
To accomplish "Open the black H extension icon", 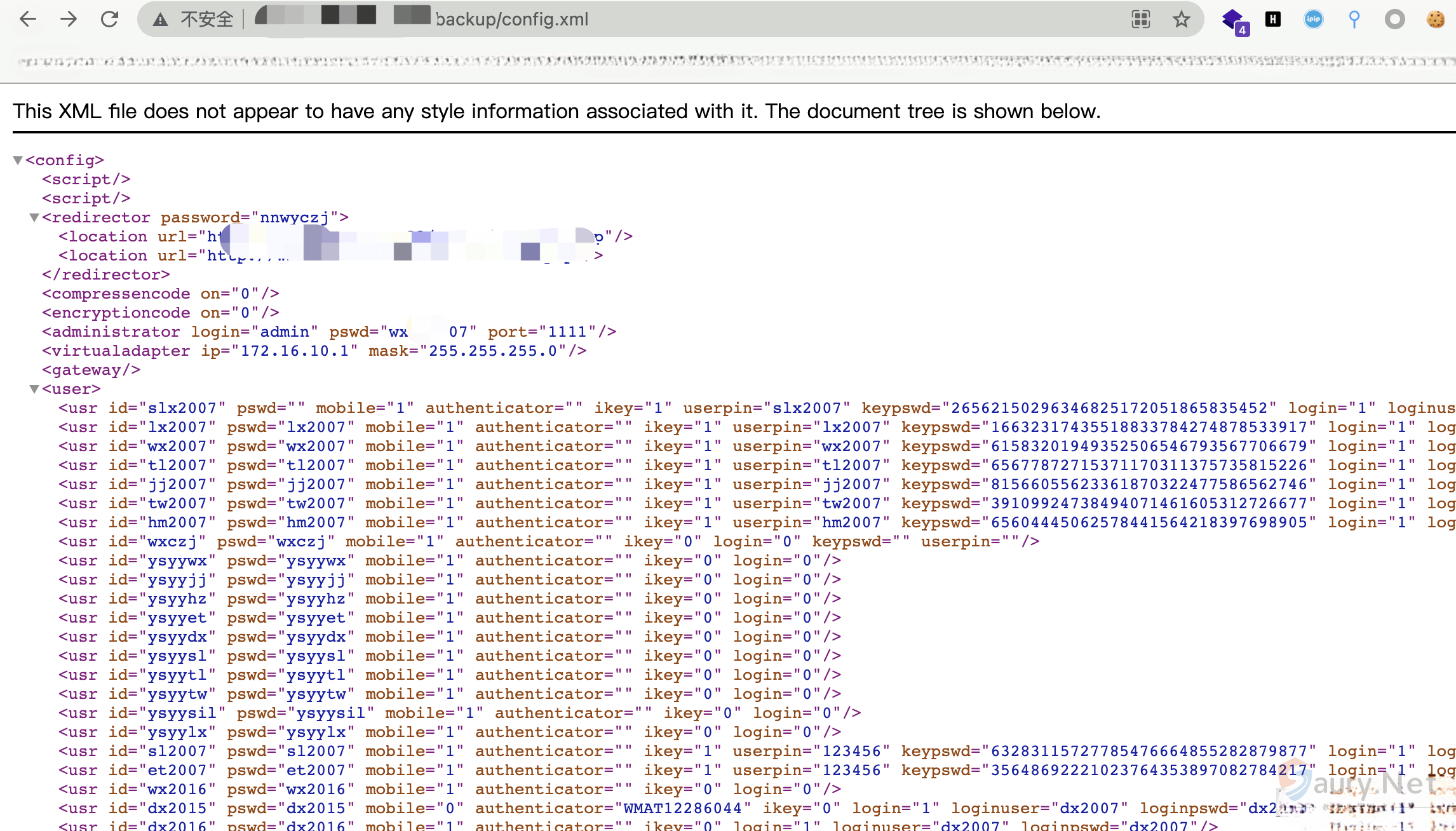I will [x=1273, y=19].
